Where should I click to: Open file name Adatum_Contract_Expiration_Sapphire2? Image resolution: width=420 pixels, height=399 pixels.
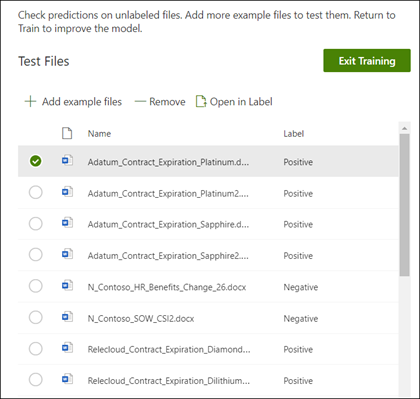[x=168, y=256]
